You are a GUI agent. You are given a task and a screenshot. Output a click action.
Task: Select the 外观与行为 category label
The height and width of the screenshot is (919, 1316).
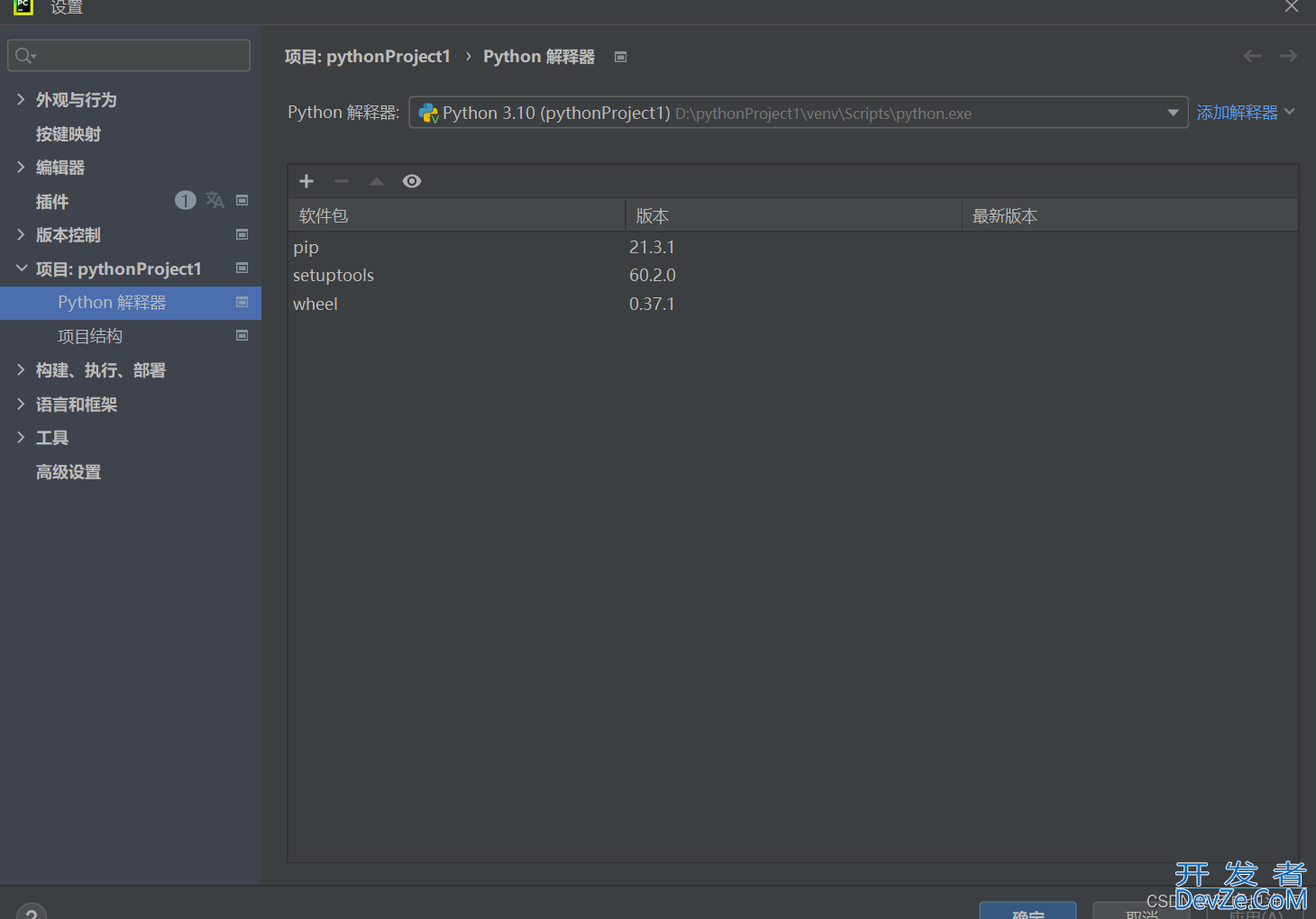(x=77, y=99)
